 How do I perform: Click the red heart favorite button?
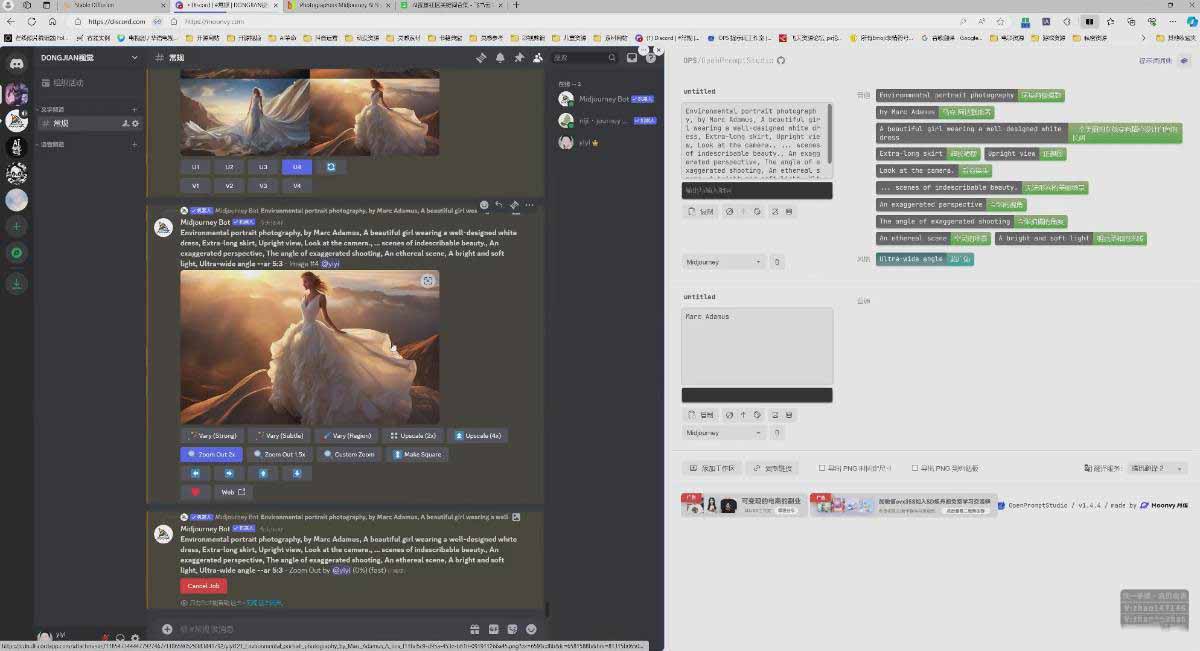tap(195, 492)
